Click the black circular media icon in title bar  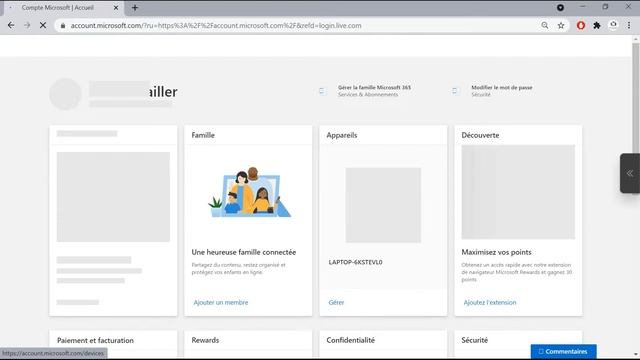pyautogui.click(x=560, y=7)
